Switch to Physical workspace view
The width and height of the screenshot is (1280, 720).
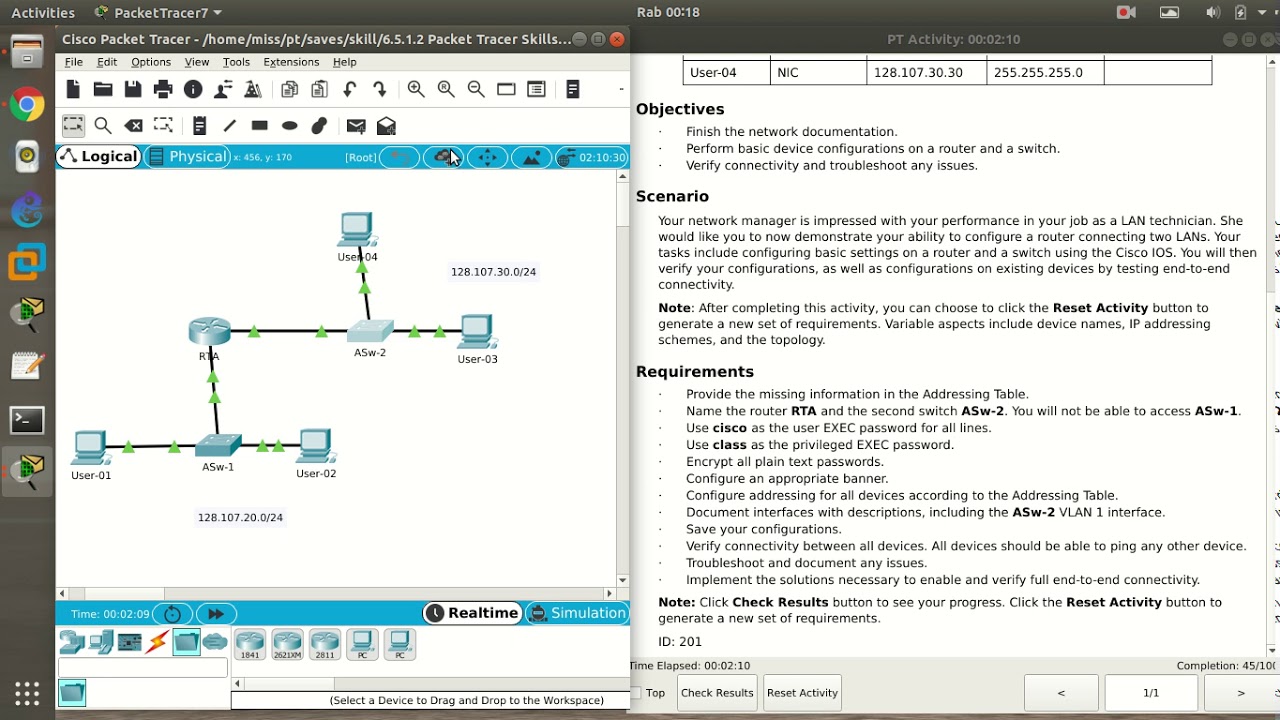(187, 157)
